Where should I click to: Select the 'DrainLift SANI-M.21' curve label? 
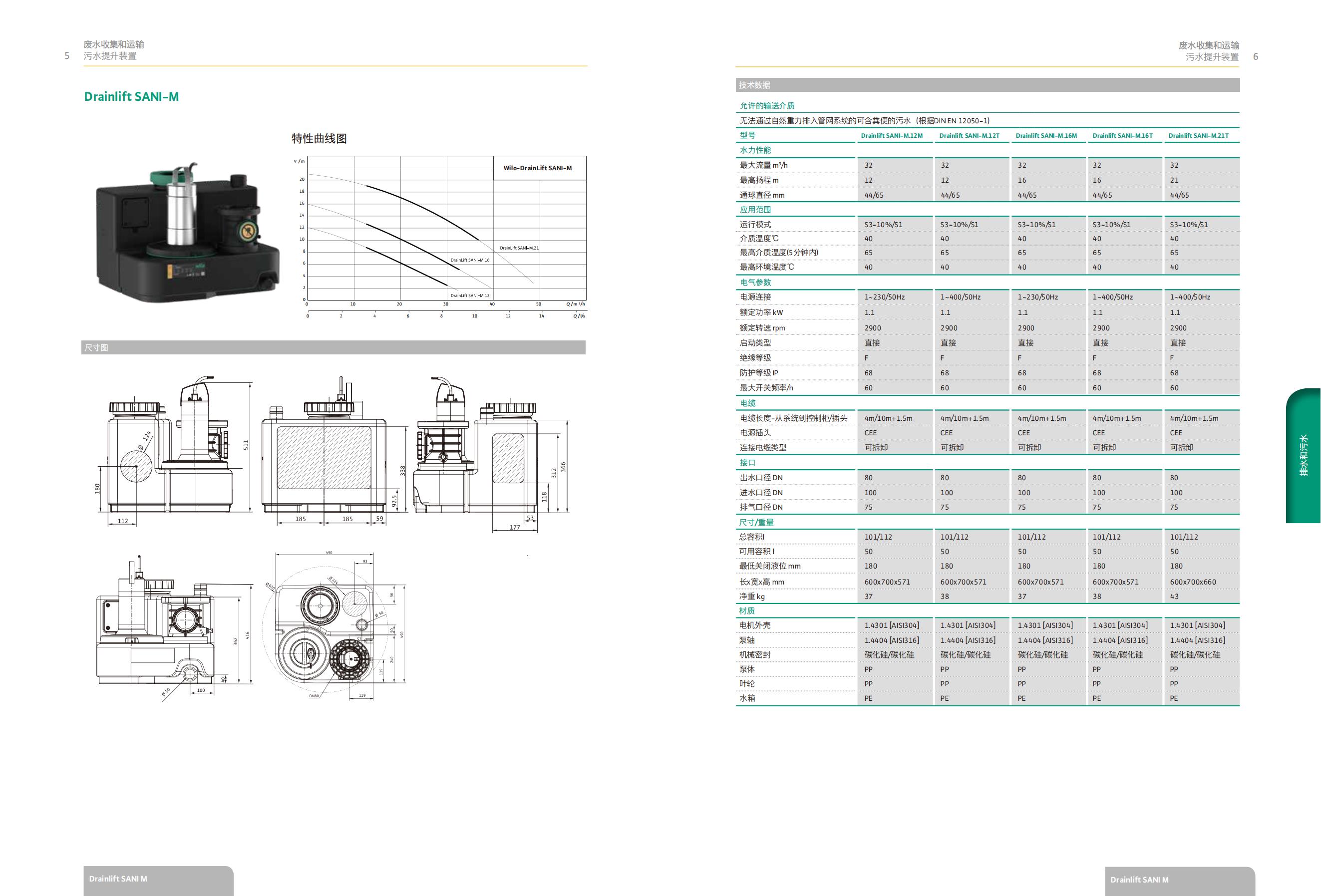(x=519, y=248)
